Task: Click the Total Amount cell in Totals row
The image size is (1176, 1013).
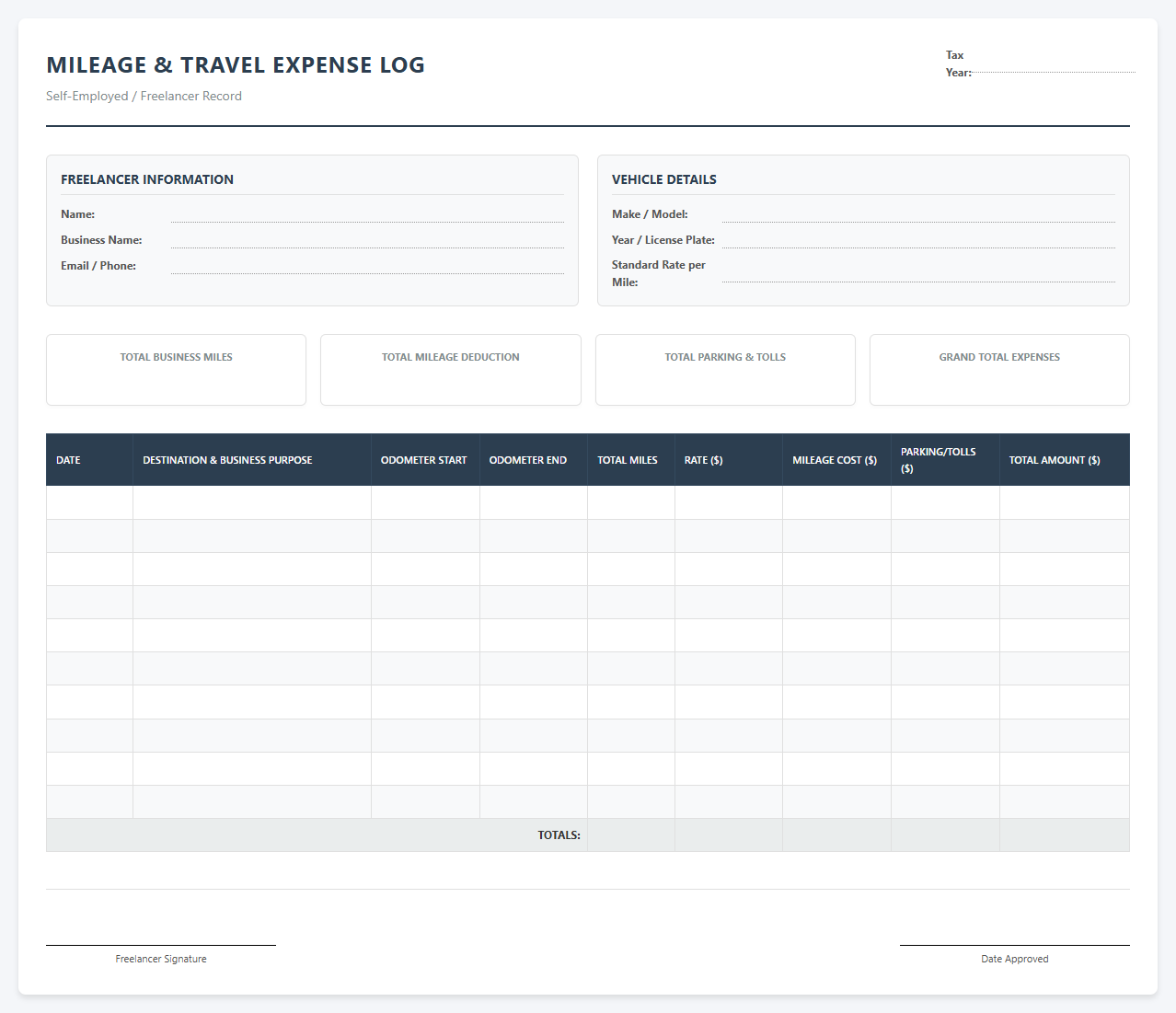Action: [x=1065, y=835]
